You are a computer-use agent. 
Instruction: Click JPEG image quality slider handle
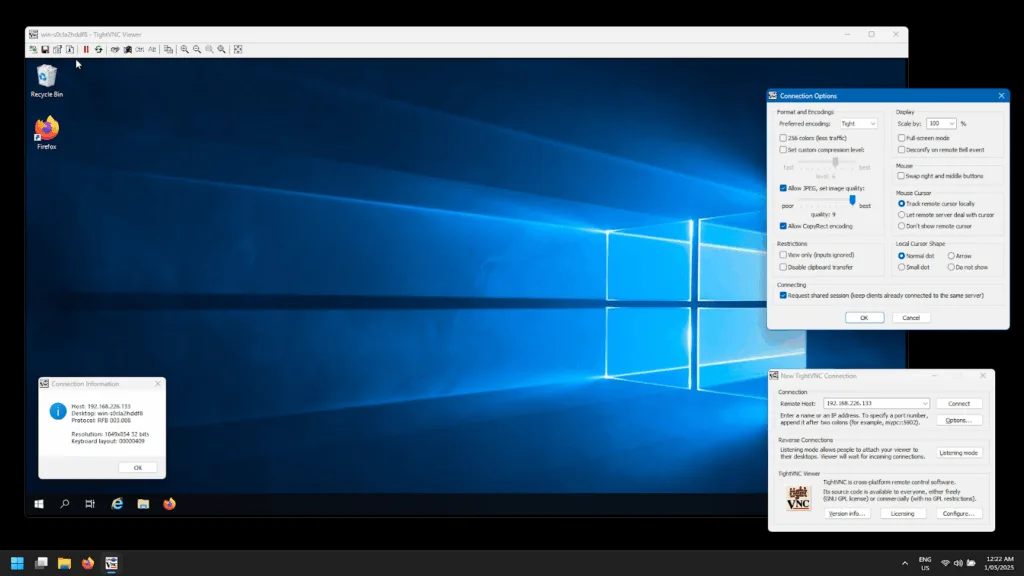(x=852, y=200)
